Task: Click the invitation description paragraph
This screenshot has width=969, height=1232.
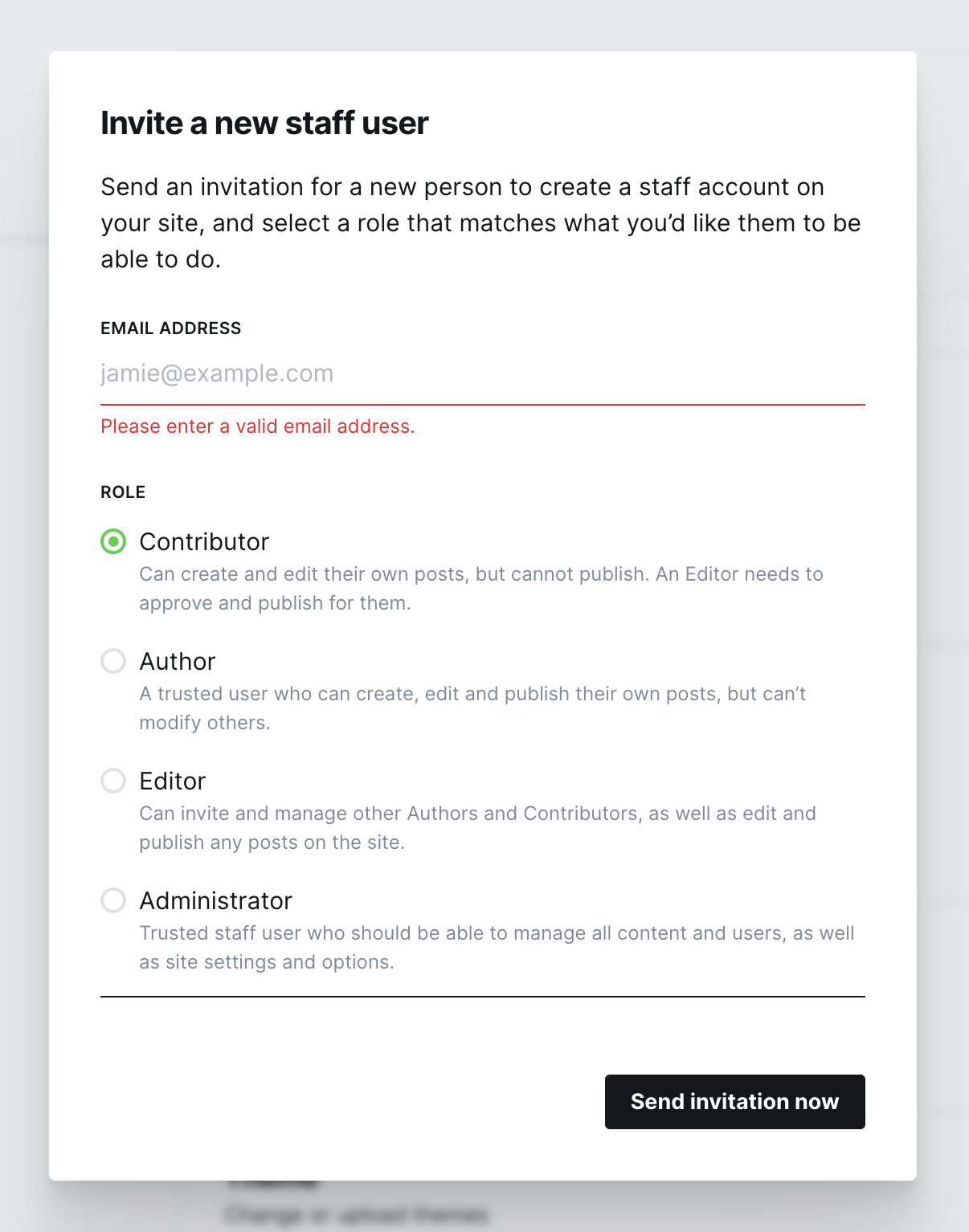Action: 480,223
